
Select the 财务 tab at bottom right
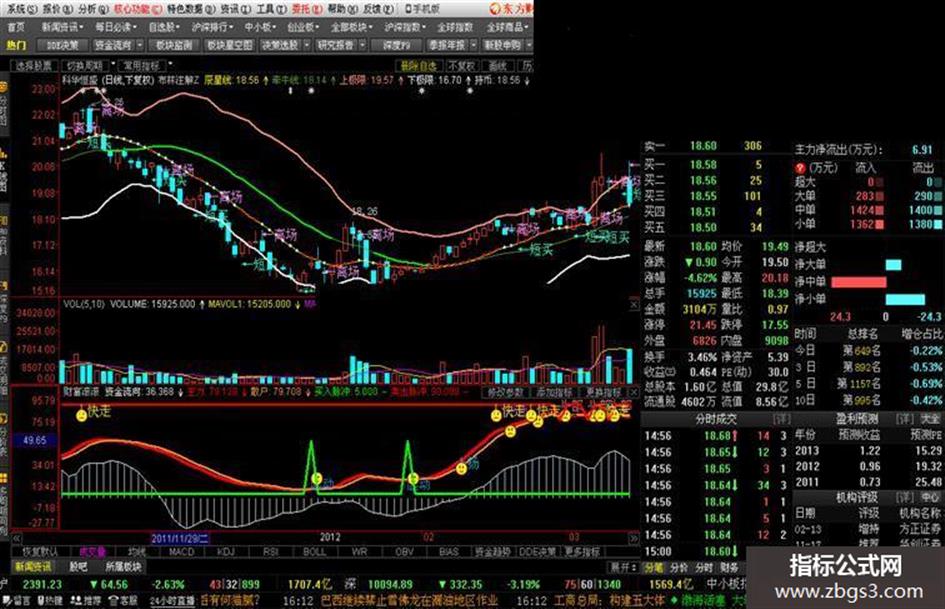tap(730, 567)
